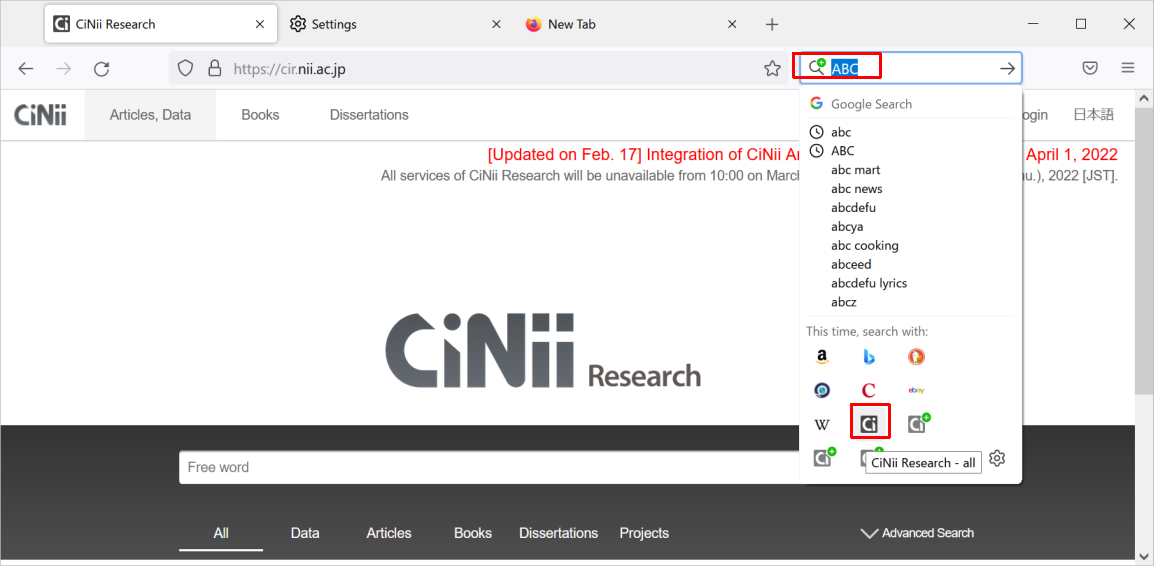Choose the uppercase 'ABC' history suggestion
Screen dimensions: 1154x566
(910, 151)
